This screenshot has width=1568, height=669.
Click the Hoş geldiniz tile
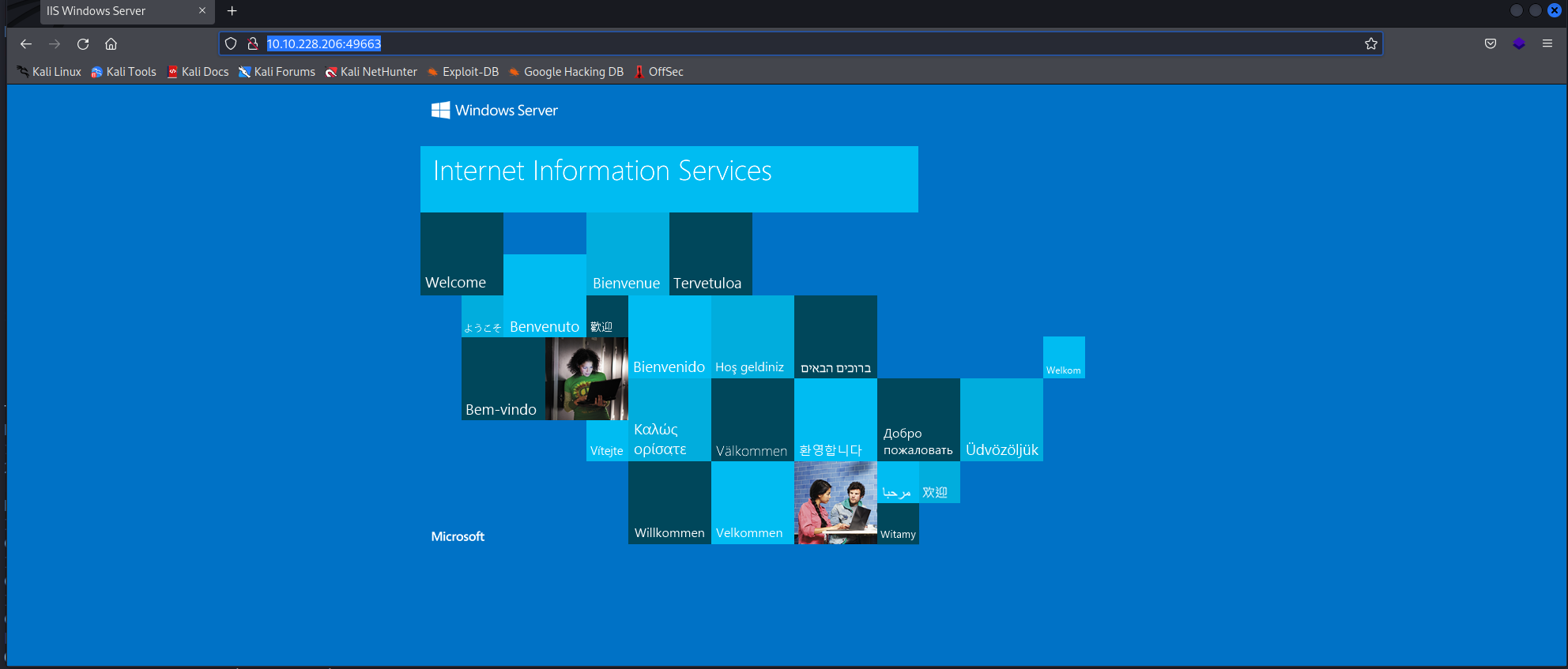click(752, 337)
